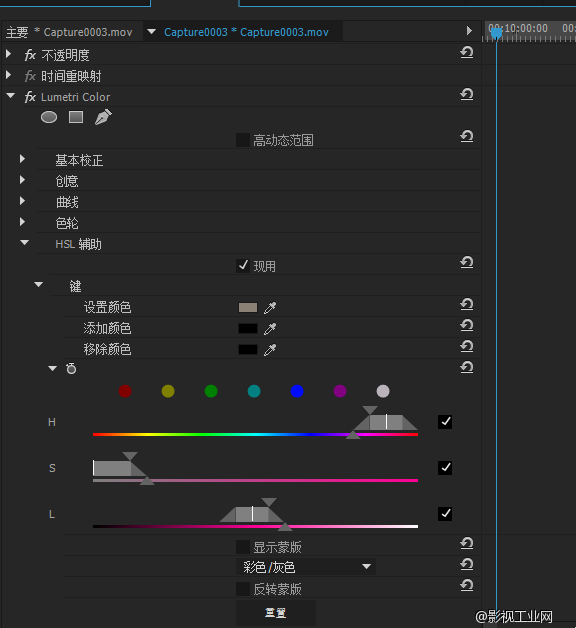The image size is (576, 628).
Task: Toggle fx switch for Lumetri Color
Action: 30,97
